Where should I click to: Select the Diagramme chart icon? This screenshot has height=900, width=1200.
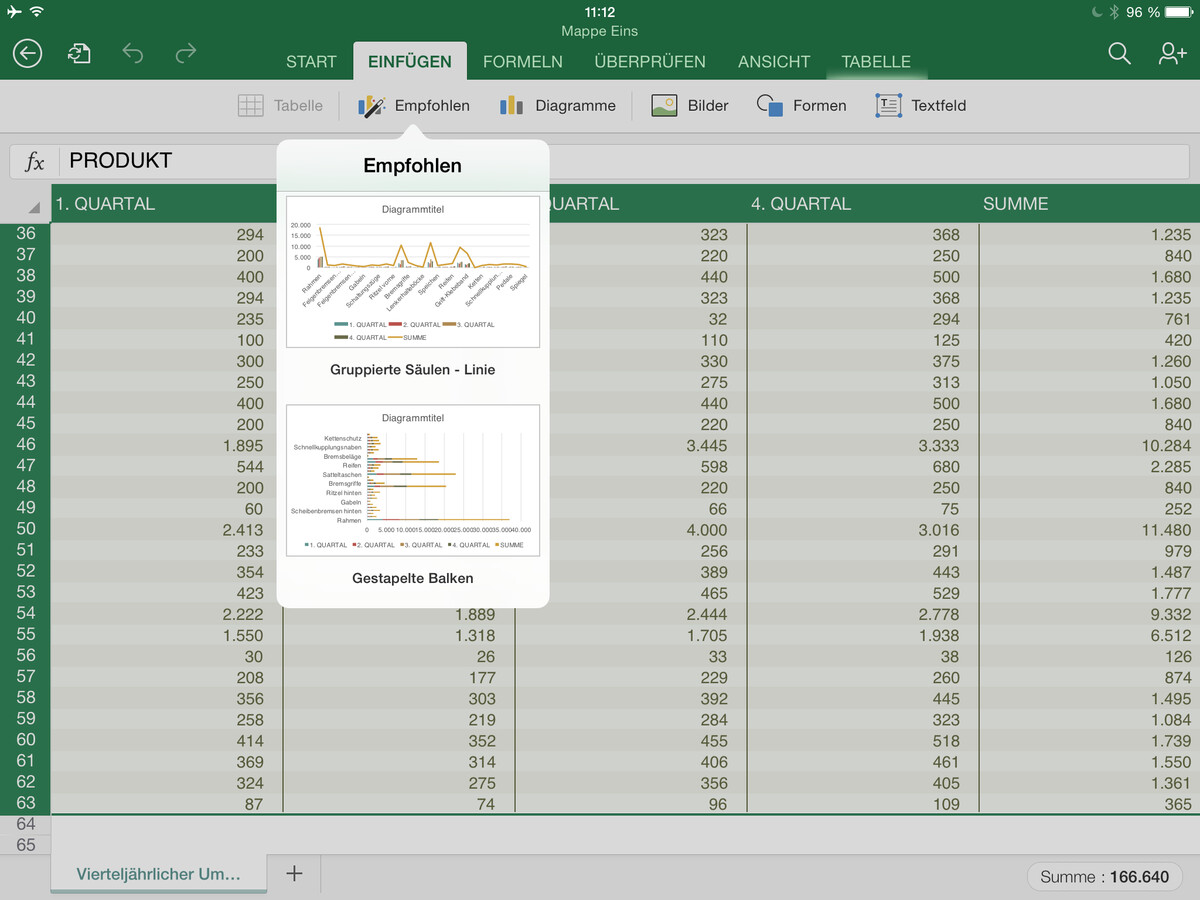pyautogui.click(x=558, y=105)
